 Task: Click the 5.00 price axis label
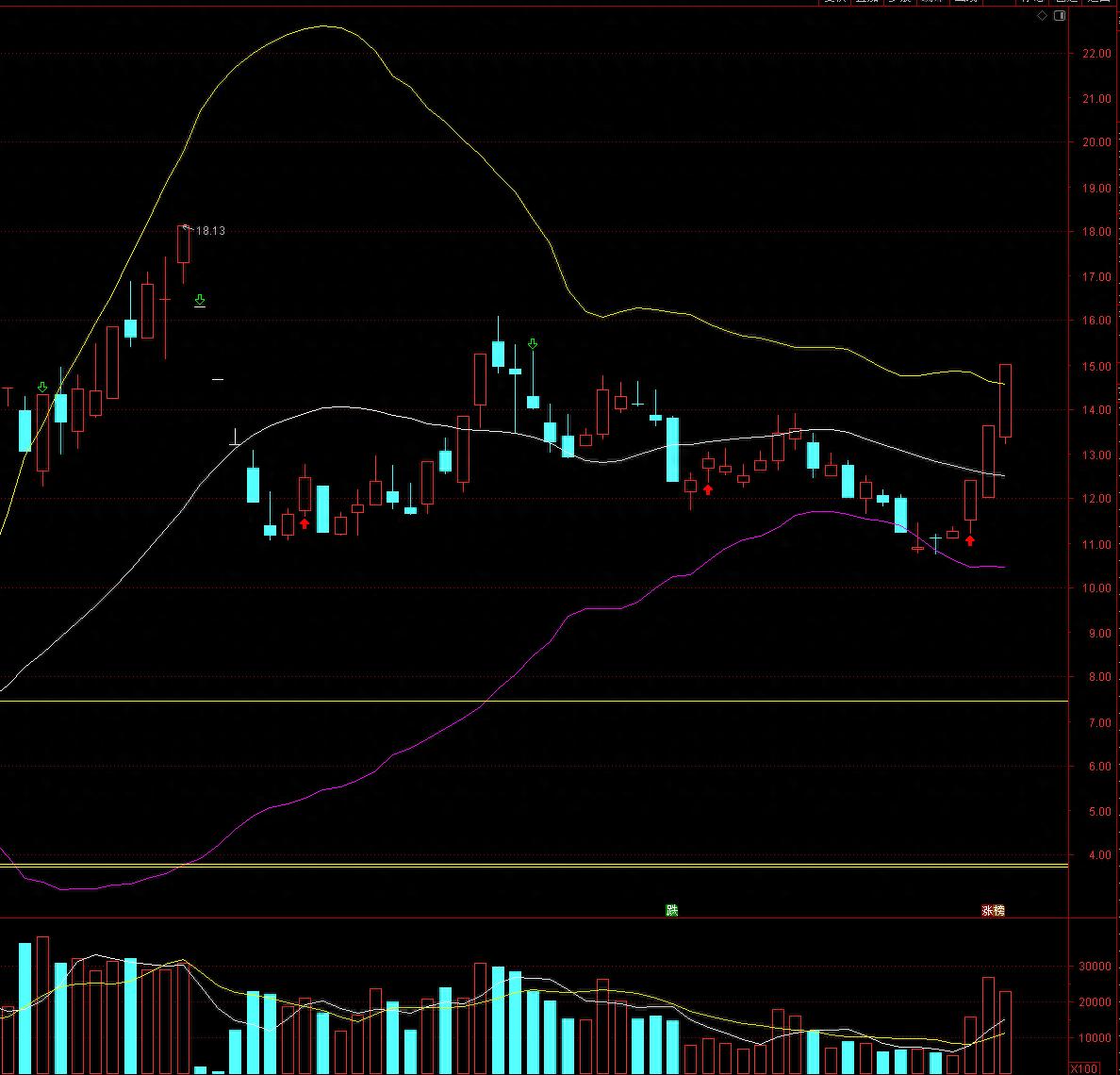(x=1099, y=812)
